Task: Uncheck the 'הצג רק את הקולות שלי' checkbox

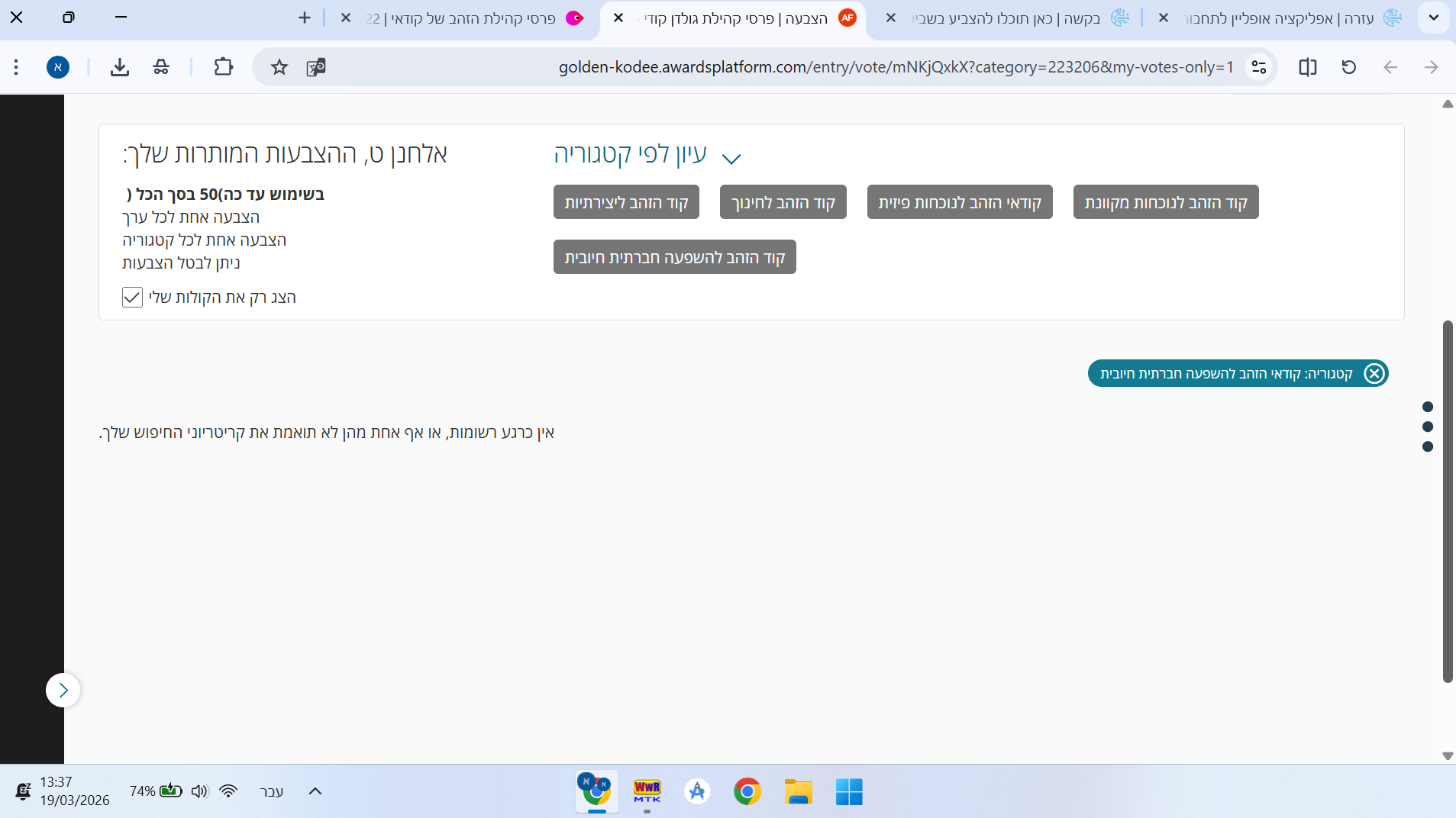Action: click(x=132, y=298)
